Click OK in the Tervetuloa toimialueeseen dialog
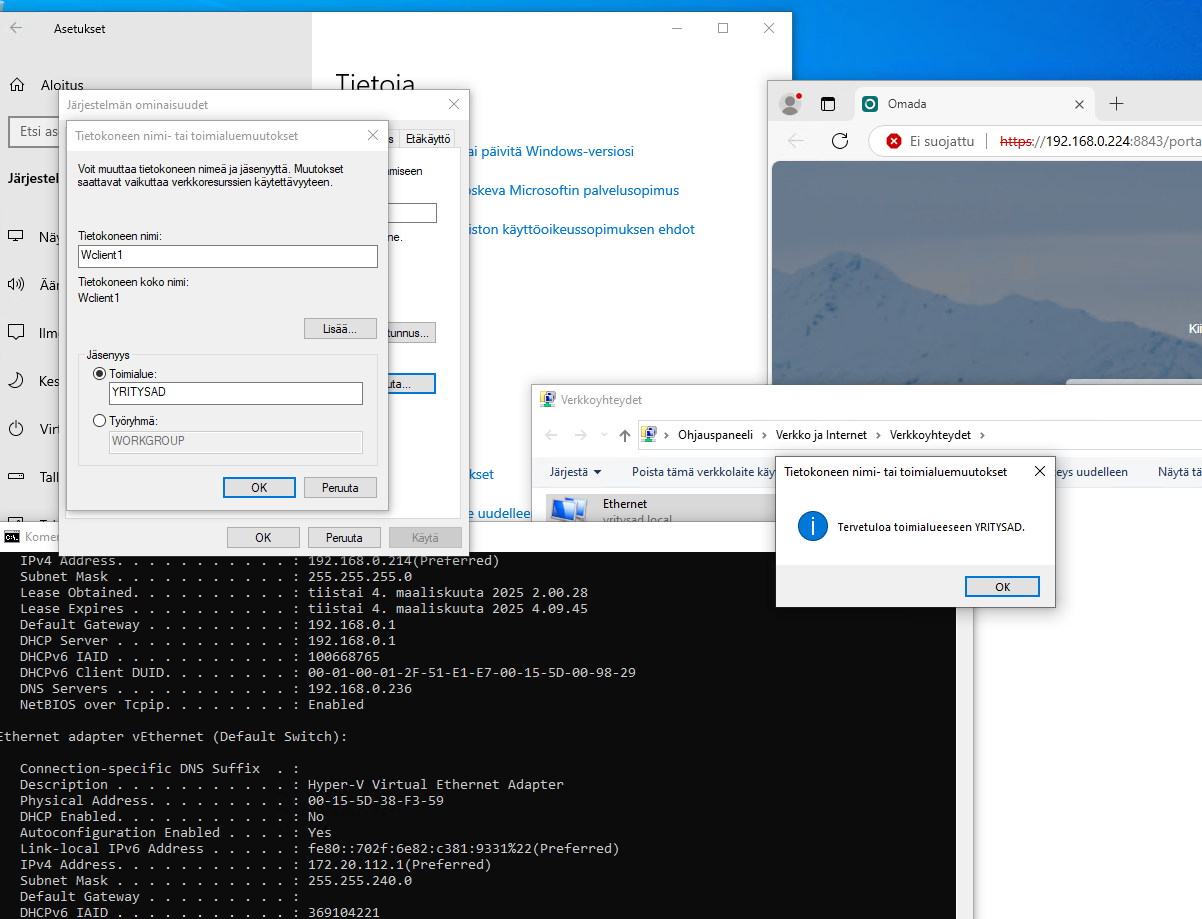This screenshot has width=1202, height=919. [1003, 587]
